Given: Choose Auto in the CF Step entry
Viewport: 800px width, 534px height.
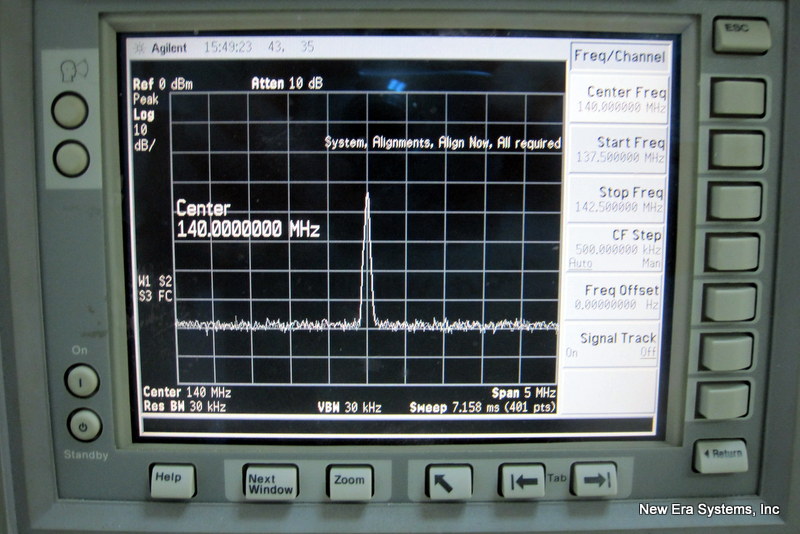Looking at the screenshot, I should (x=580, y=264).
